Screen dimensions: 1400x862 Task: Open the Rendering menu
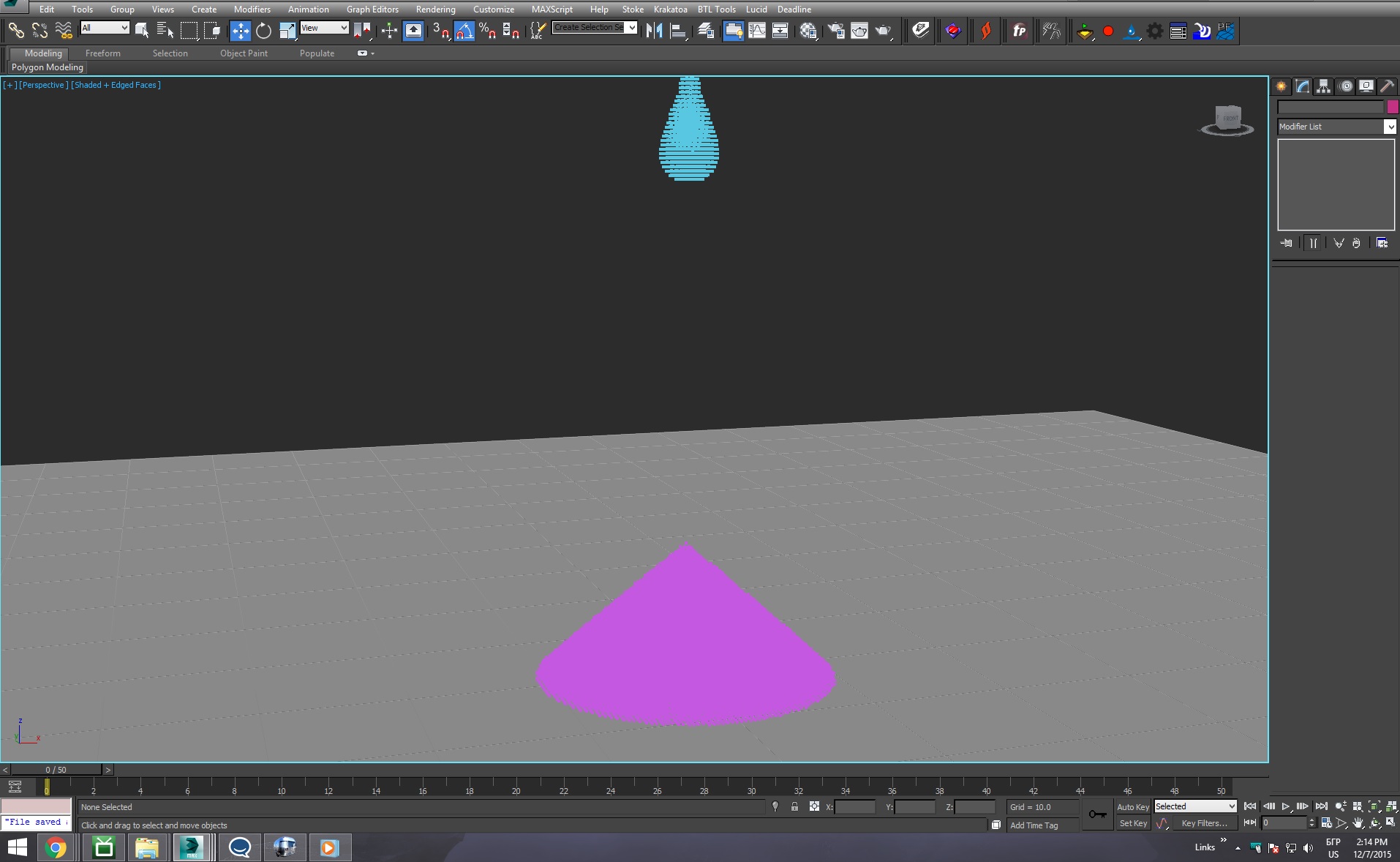435,10
